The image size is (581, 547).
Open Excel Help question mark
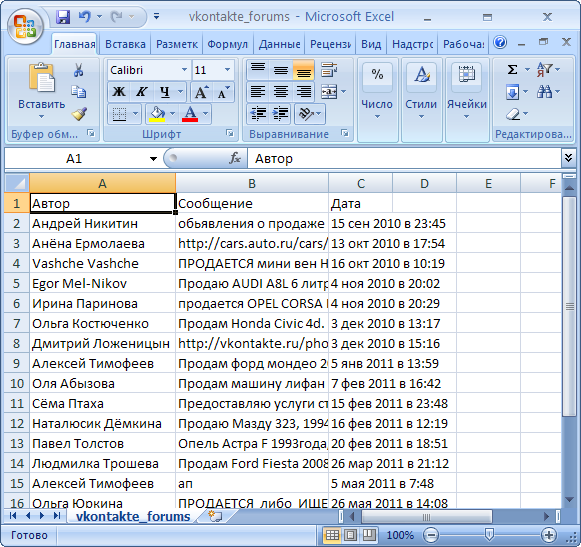tap(500, 43)
